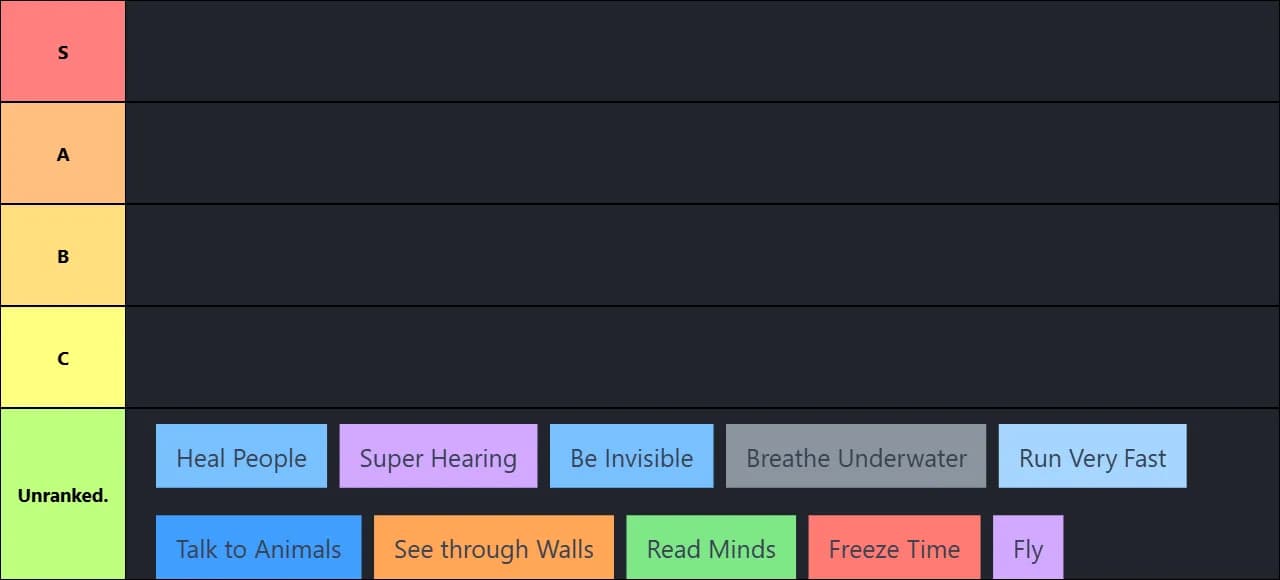The width and height of the screenshot is (1280, 580).
Task: Click the Unranked tier label
Action: pos(63,494)
